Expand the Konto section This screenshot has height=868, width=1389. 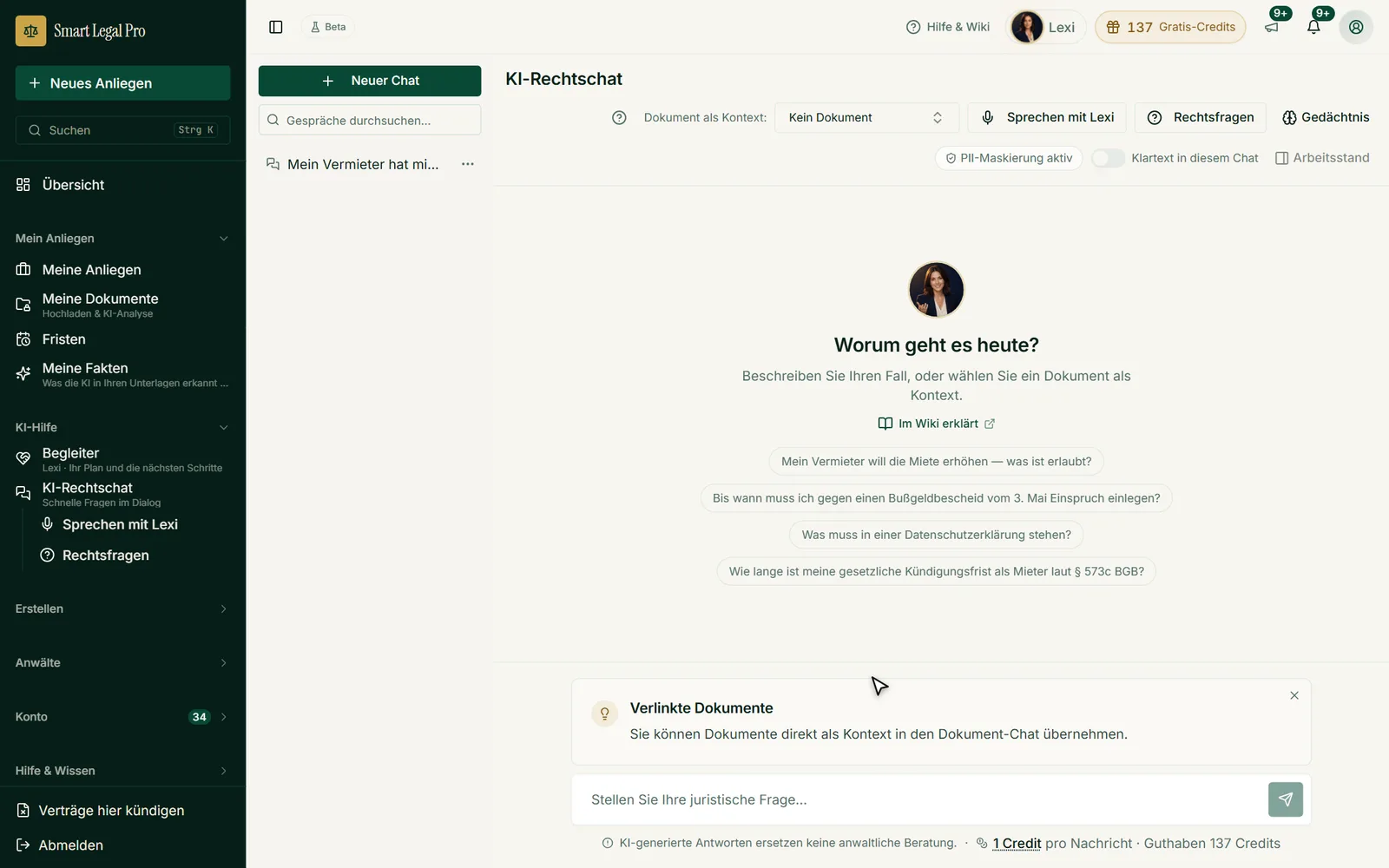[122, 717]
